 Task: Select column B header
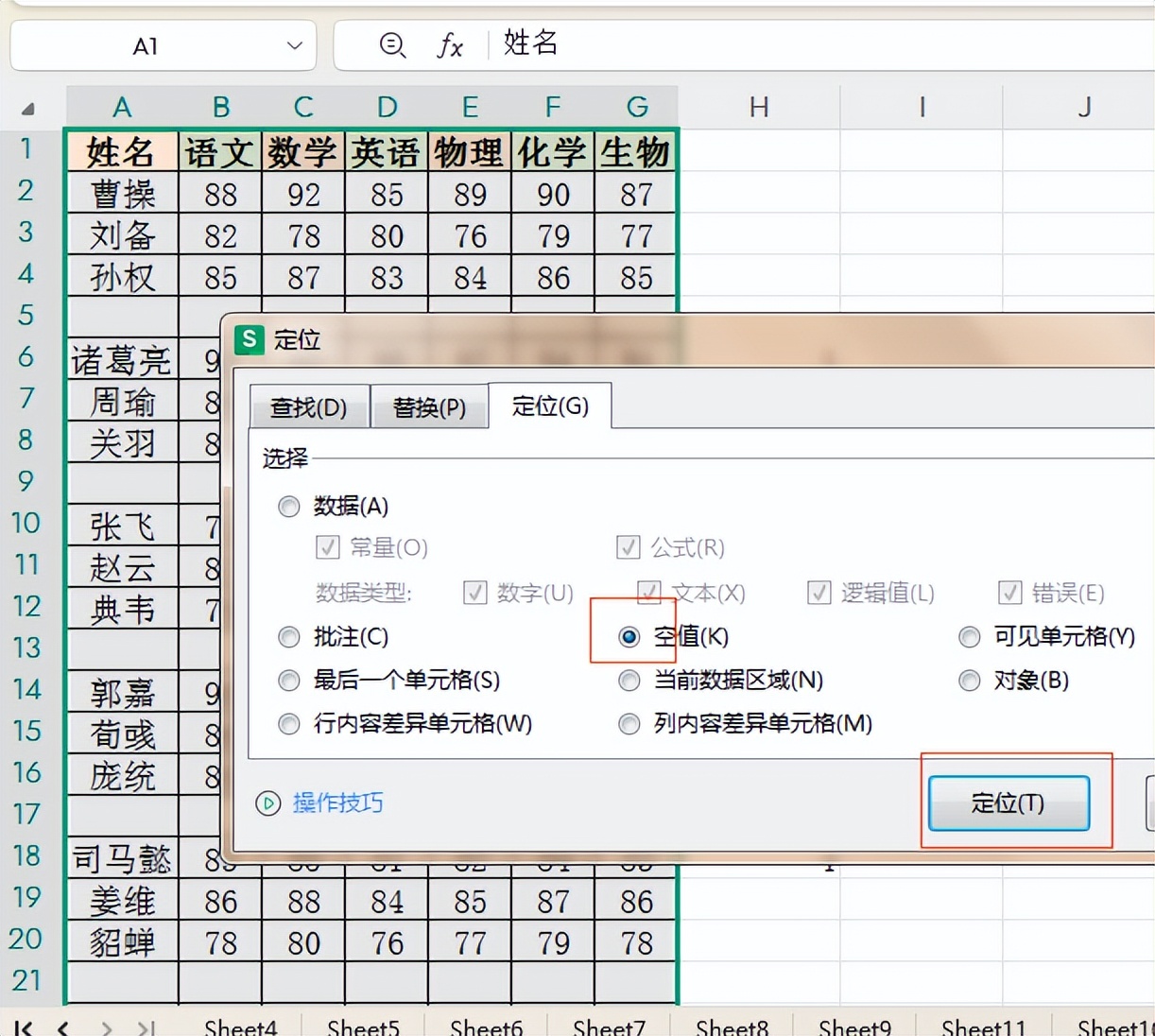click(220, 107)
